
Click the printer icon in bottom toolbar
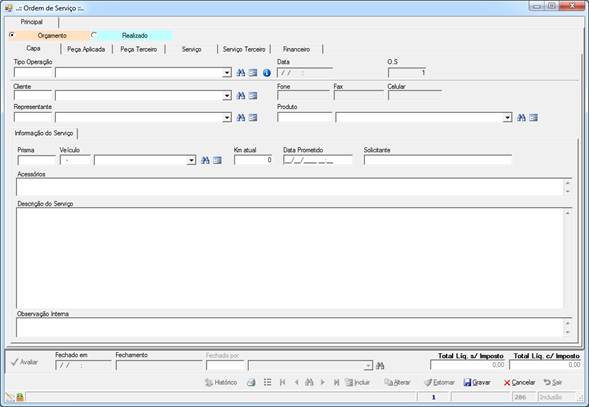click(251, 382)
